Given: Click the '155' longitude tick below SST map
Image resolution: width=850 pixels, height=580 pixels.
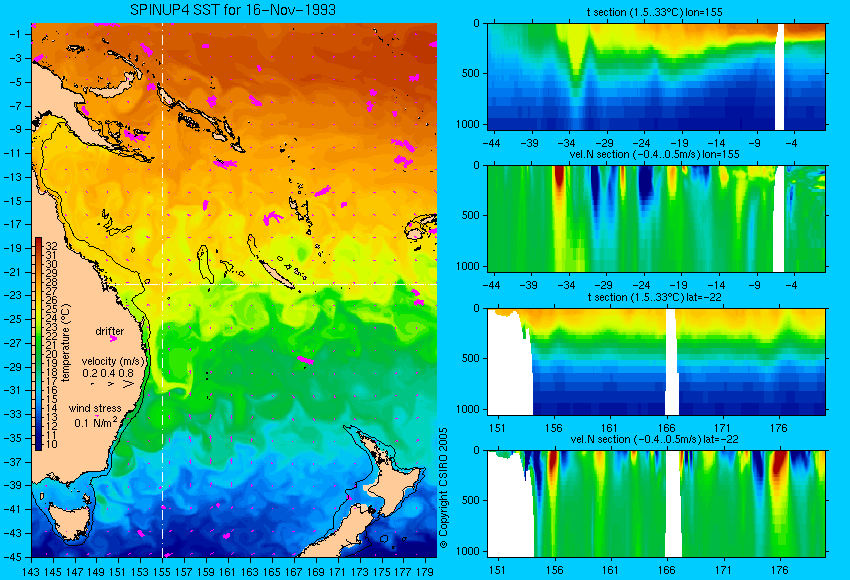Looking at the screenshot, I should click(x=162, y=571).
